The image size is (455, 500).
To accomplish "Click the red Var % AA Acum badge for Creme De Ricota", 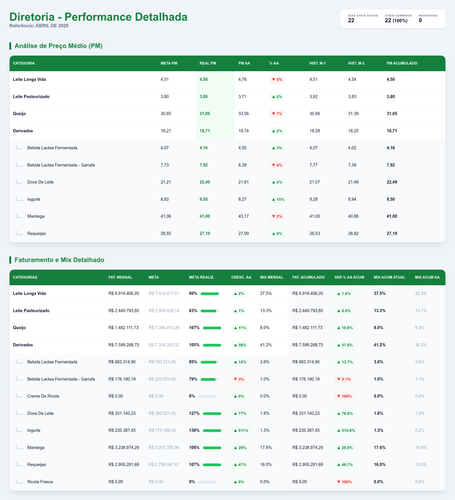I will [x=344, y=396].
